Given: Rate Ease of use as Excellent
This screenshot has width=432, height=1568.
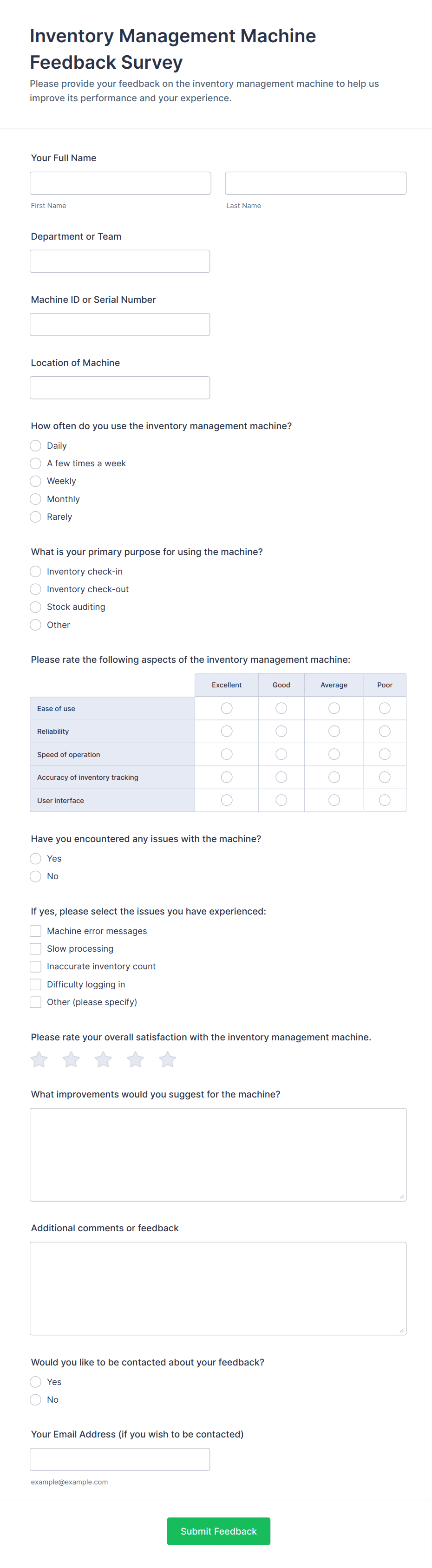Looking at the screenshot, I should [x=226, y=708].
